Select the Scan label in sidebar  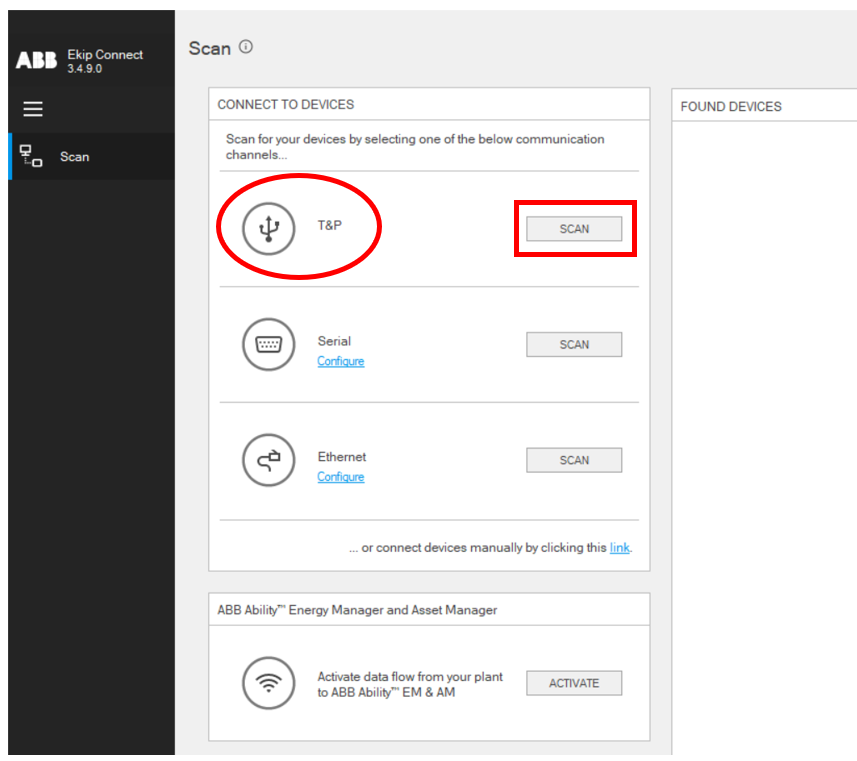(x=75, y=157)
